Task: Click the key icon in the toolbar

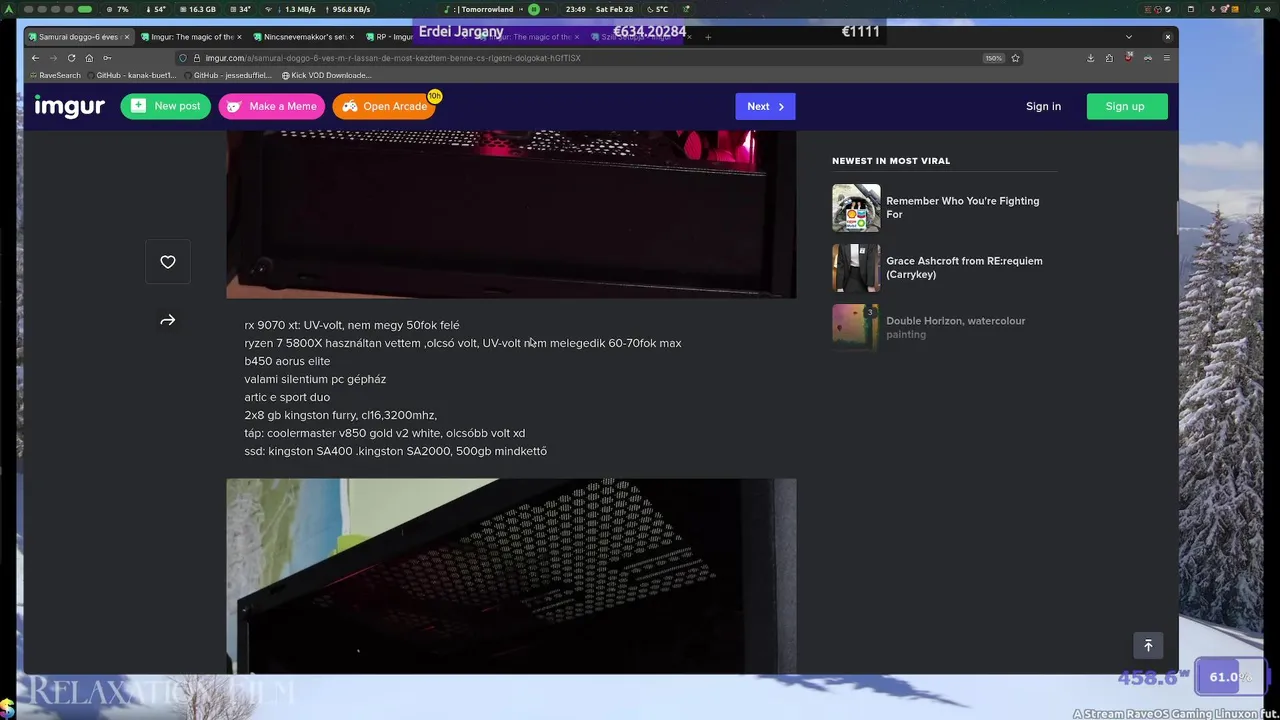Action: (x=107, y=58)
